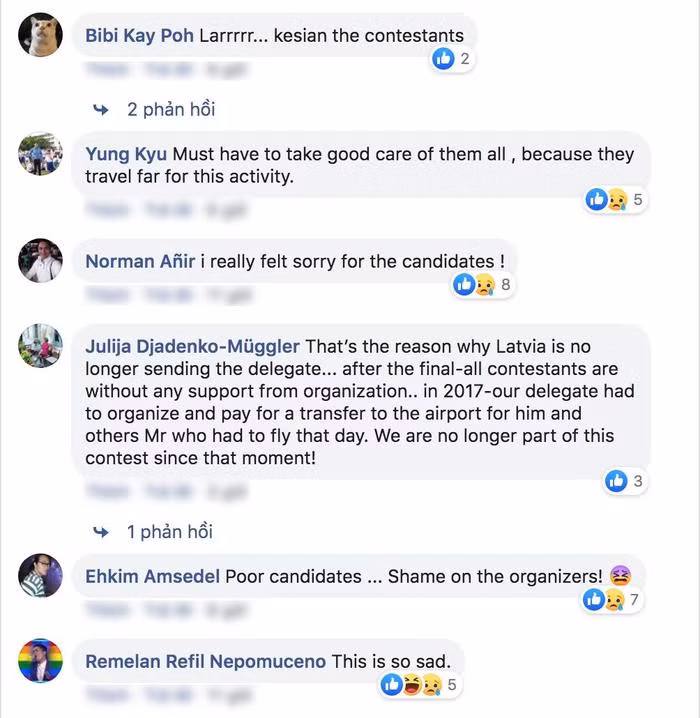Open Remelan Refil Nepomuceno's profile
700x718 pixels.
206,662
